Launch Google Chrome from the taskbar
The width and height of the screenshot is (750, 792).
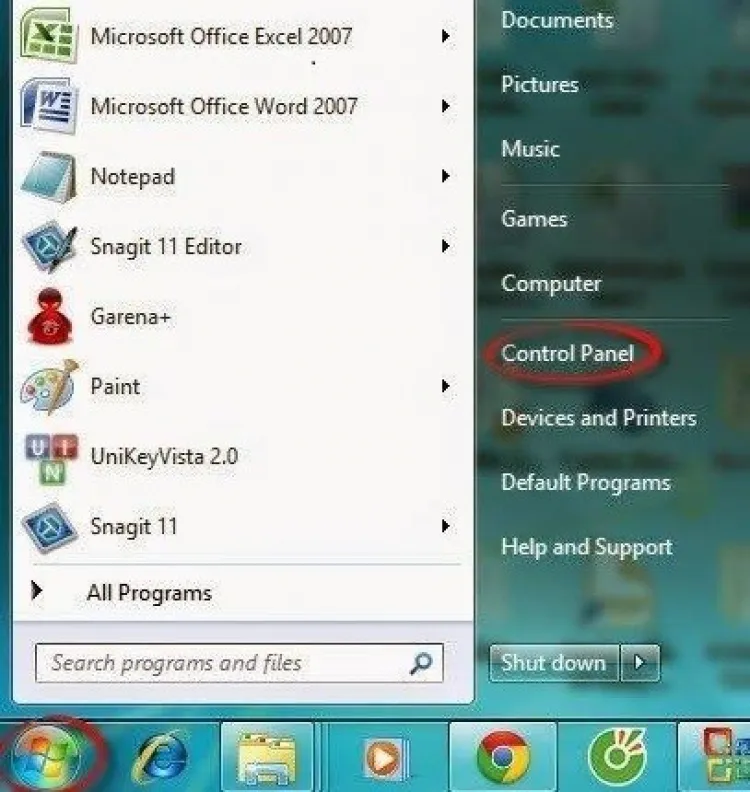[x=503, y=756]
